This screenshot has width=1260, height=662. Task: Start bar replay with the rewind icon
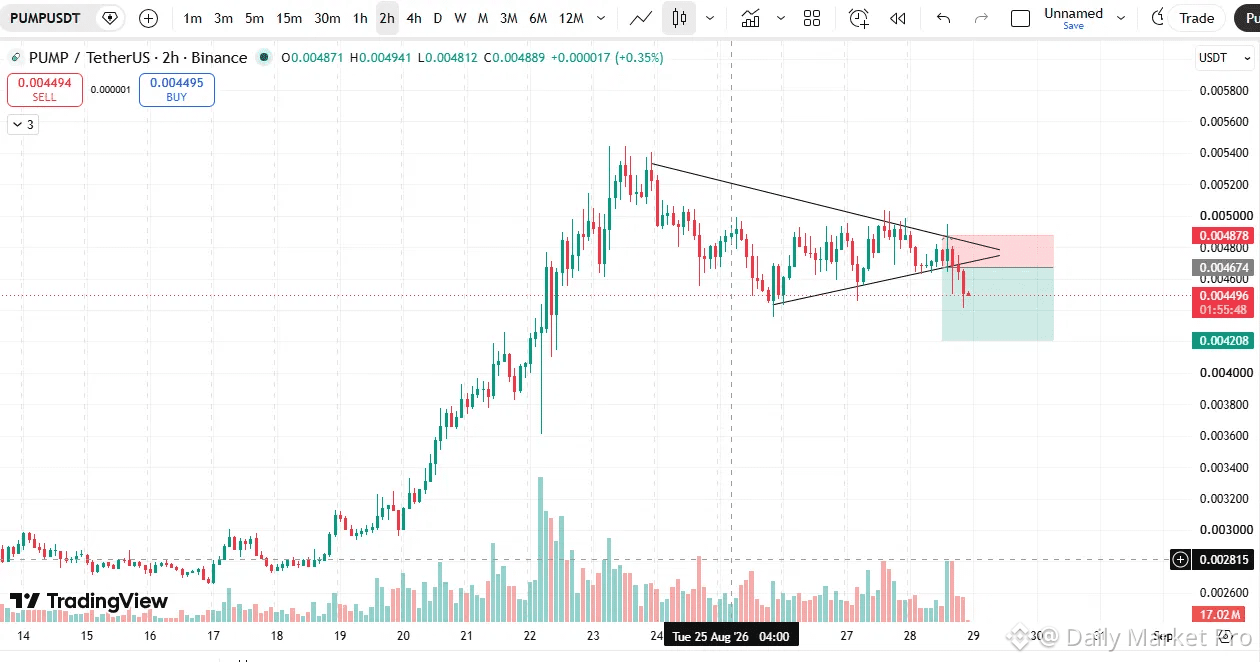click(898, 18)
